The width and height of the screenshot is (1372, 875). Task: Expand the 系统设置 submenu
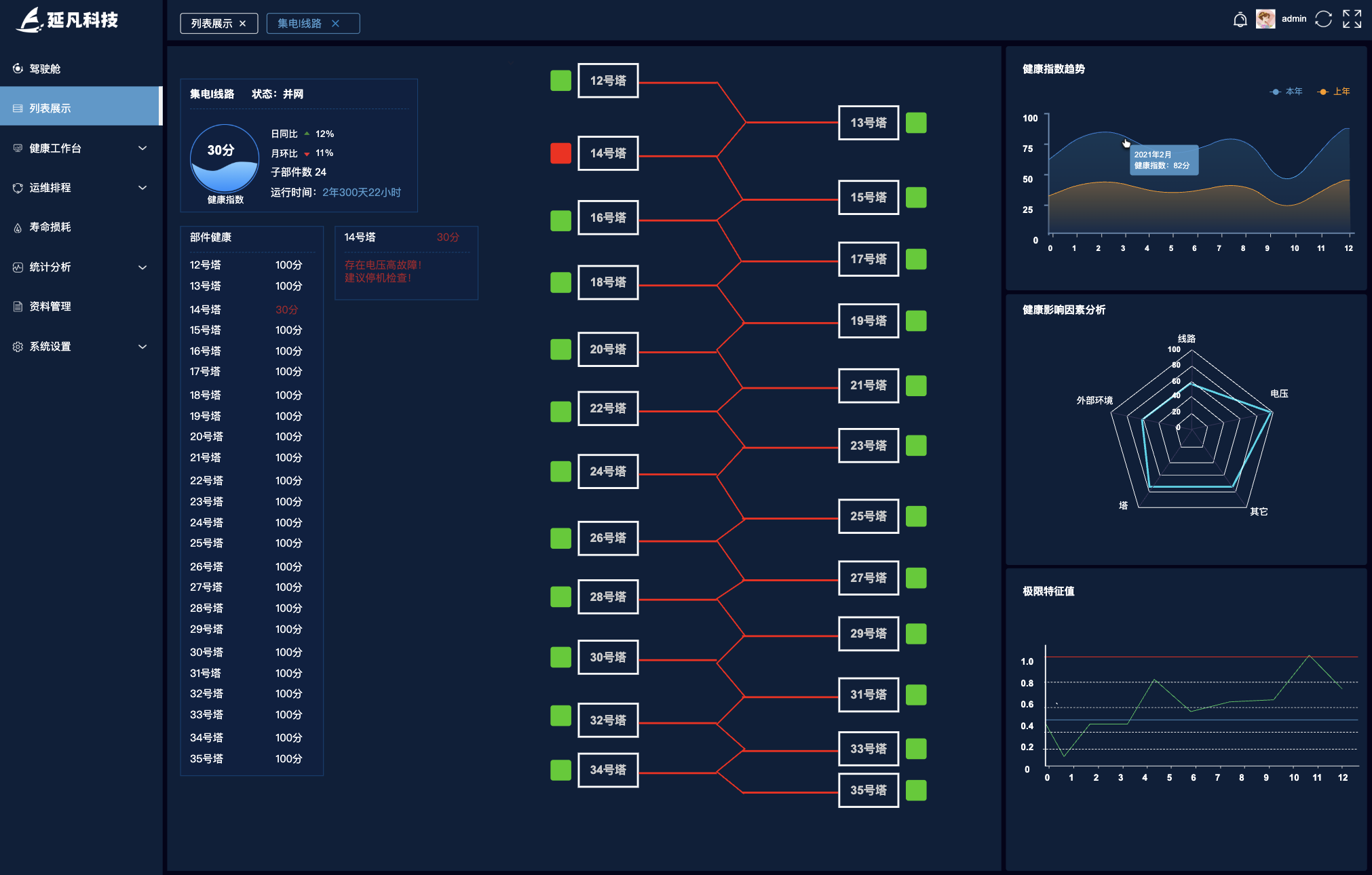tap(142, 347)
